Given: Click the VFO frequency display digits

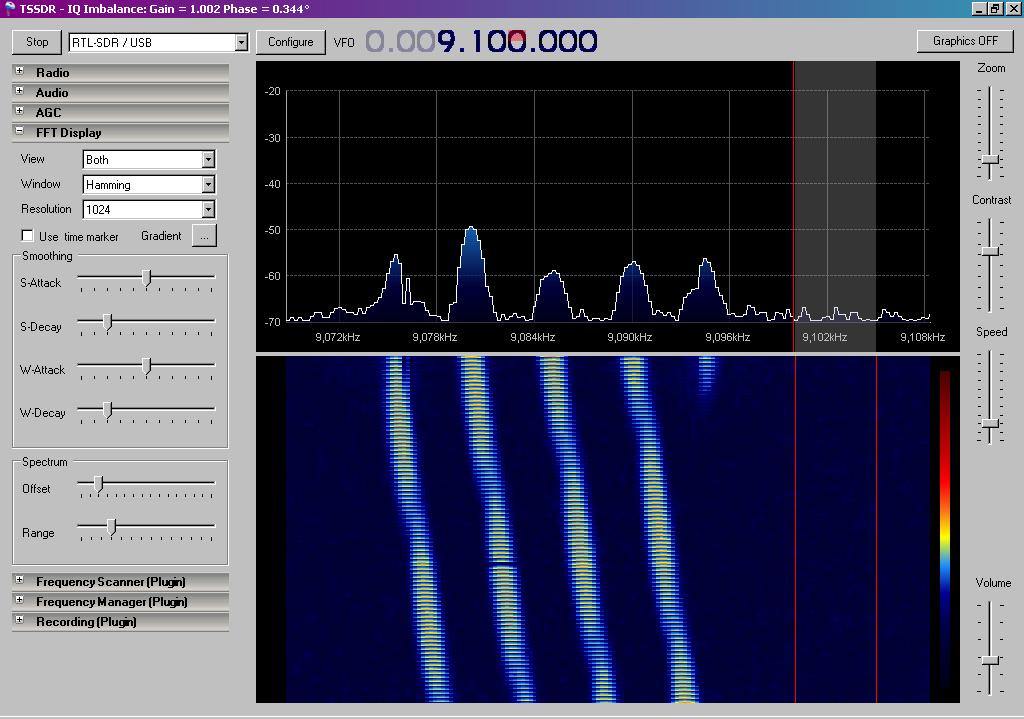Looking at the screenshot, I should (481, 42).
